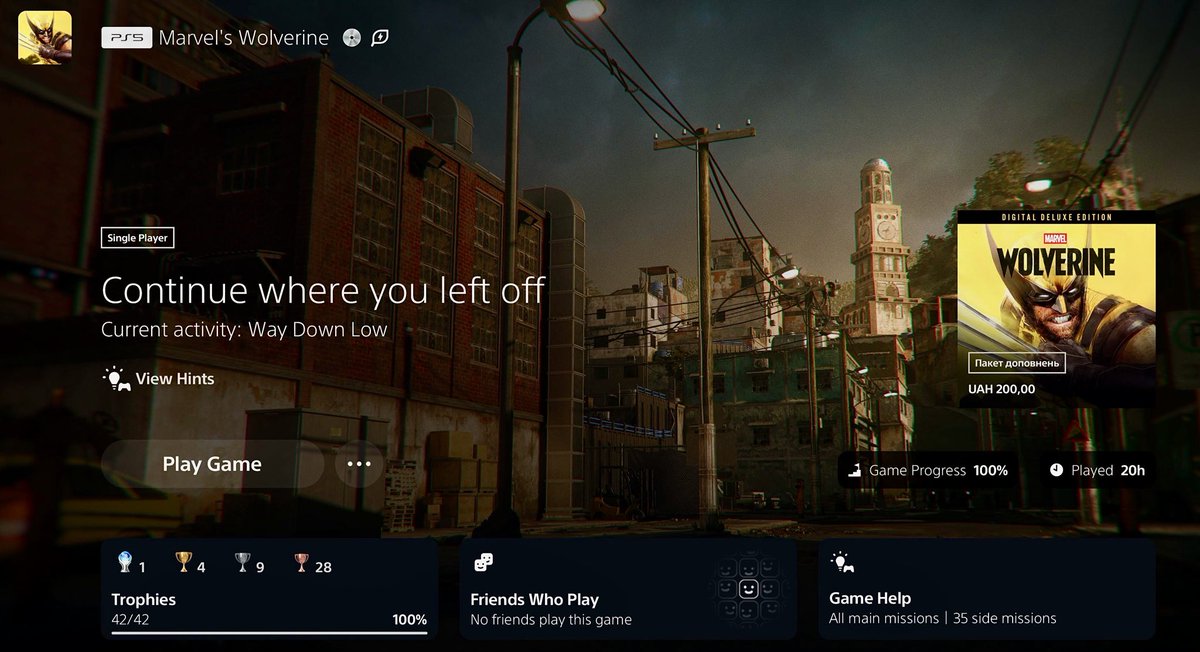Click the UAH 200,00 price

pyautogui.click(x=1001, y=390)
